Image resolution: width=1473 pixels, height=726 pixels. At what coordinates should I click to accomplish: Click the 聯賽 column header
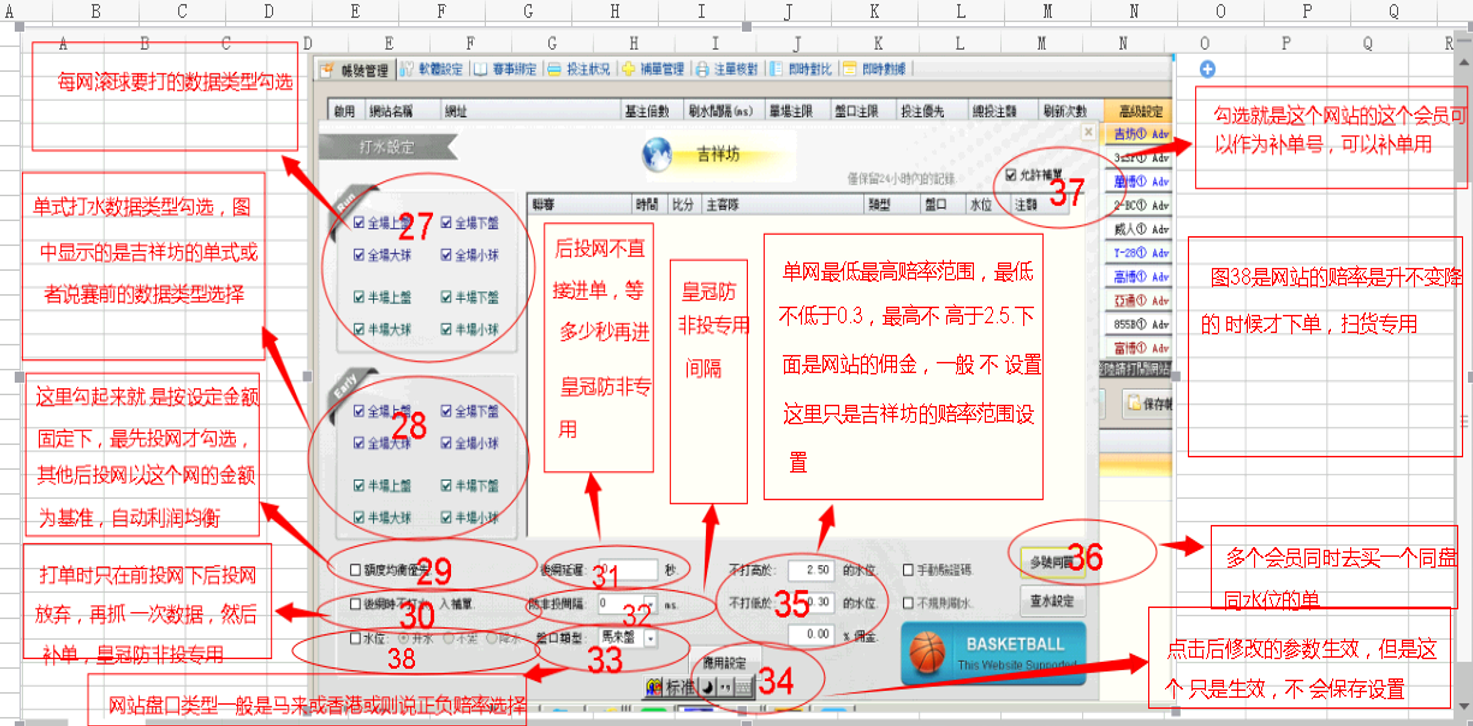click(580, 204)
